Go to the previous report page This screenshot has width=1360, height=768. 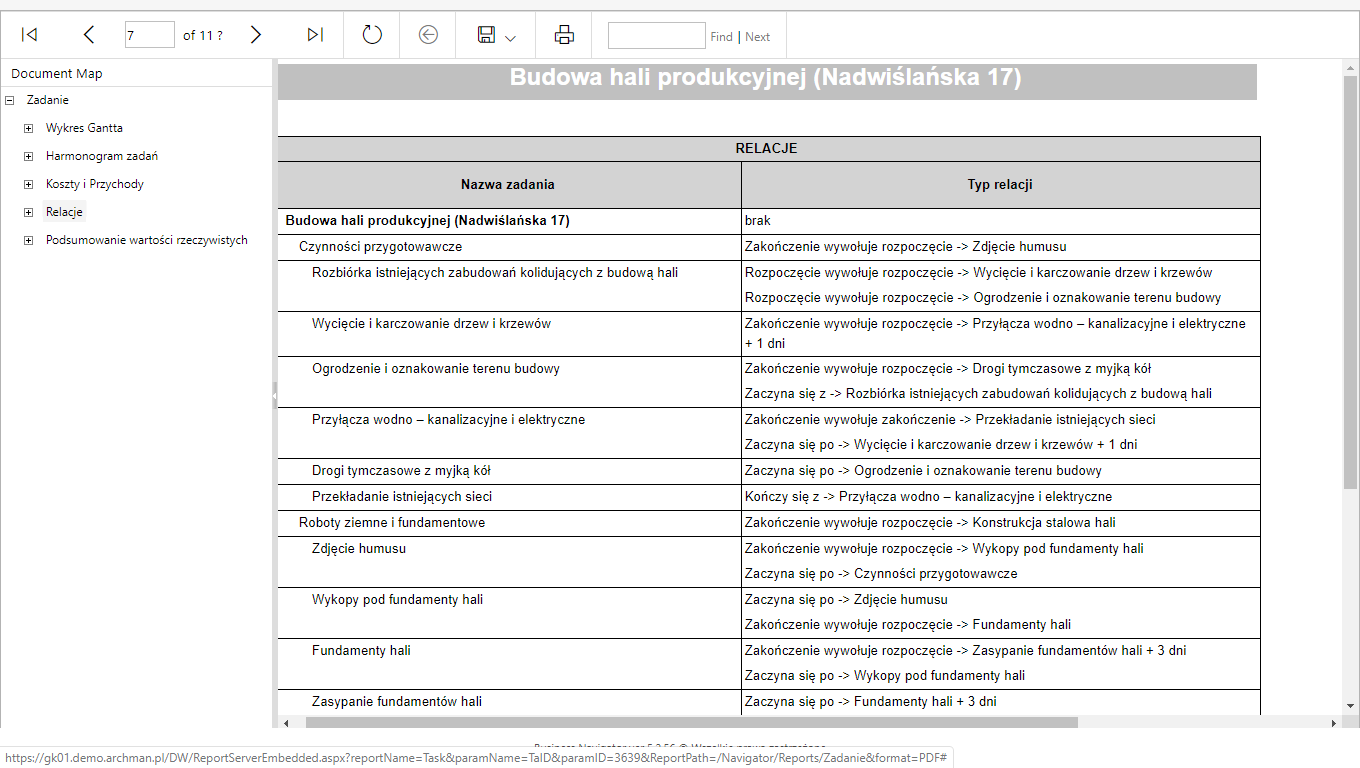pyautogui.click(x=89, y=35)
